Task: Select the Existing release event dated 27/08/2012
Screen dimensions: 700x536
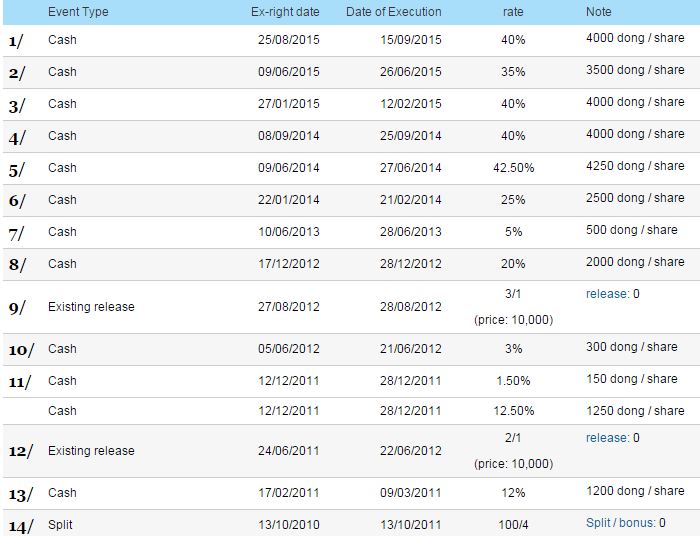Action: (x=91, y=307)
